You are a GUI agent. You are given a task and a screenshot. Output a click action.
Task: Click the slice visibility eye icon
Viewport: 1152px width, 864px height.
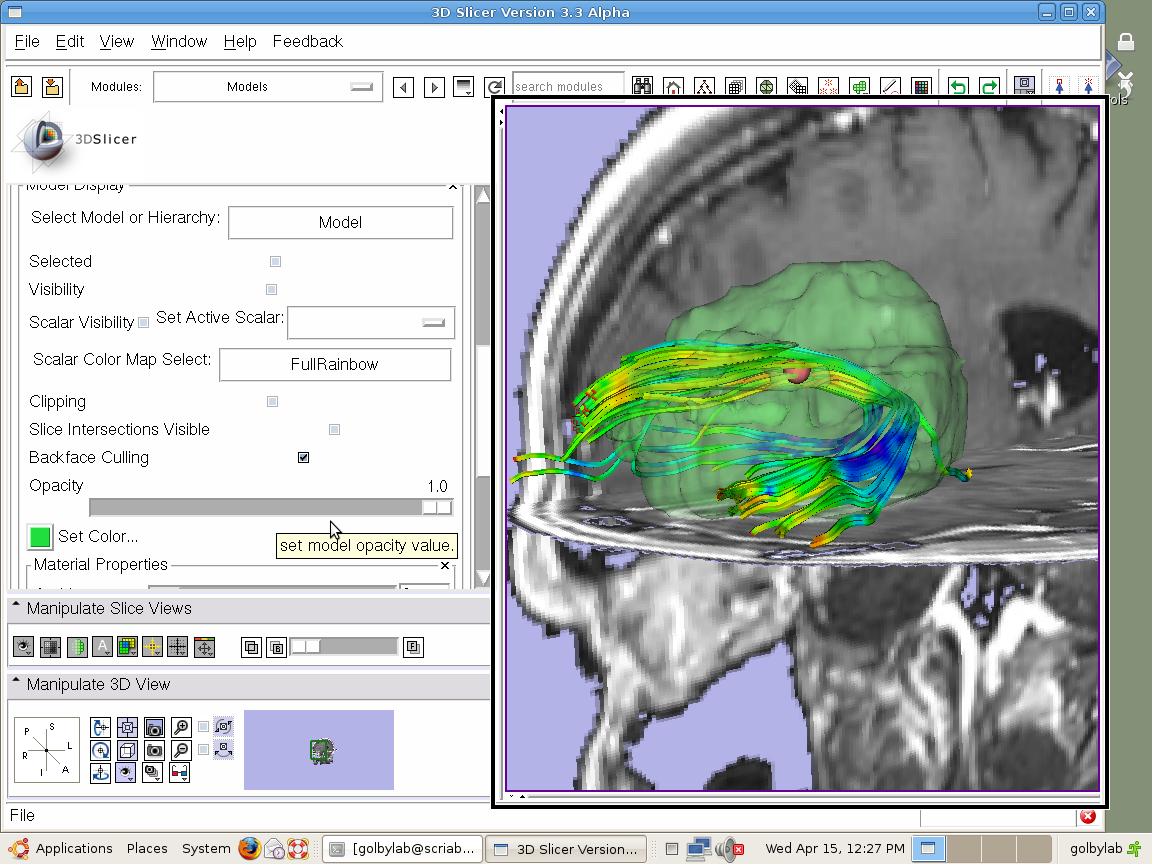pos(23,647)
